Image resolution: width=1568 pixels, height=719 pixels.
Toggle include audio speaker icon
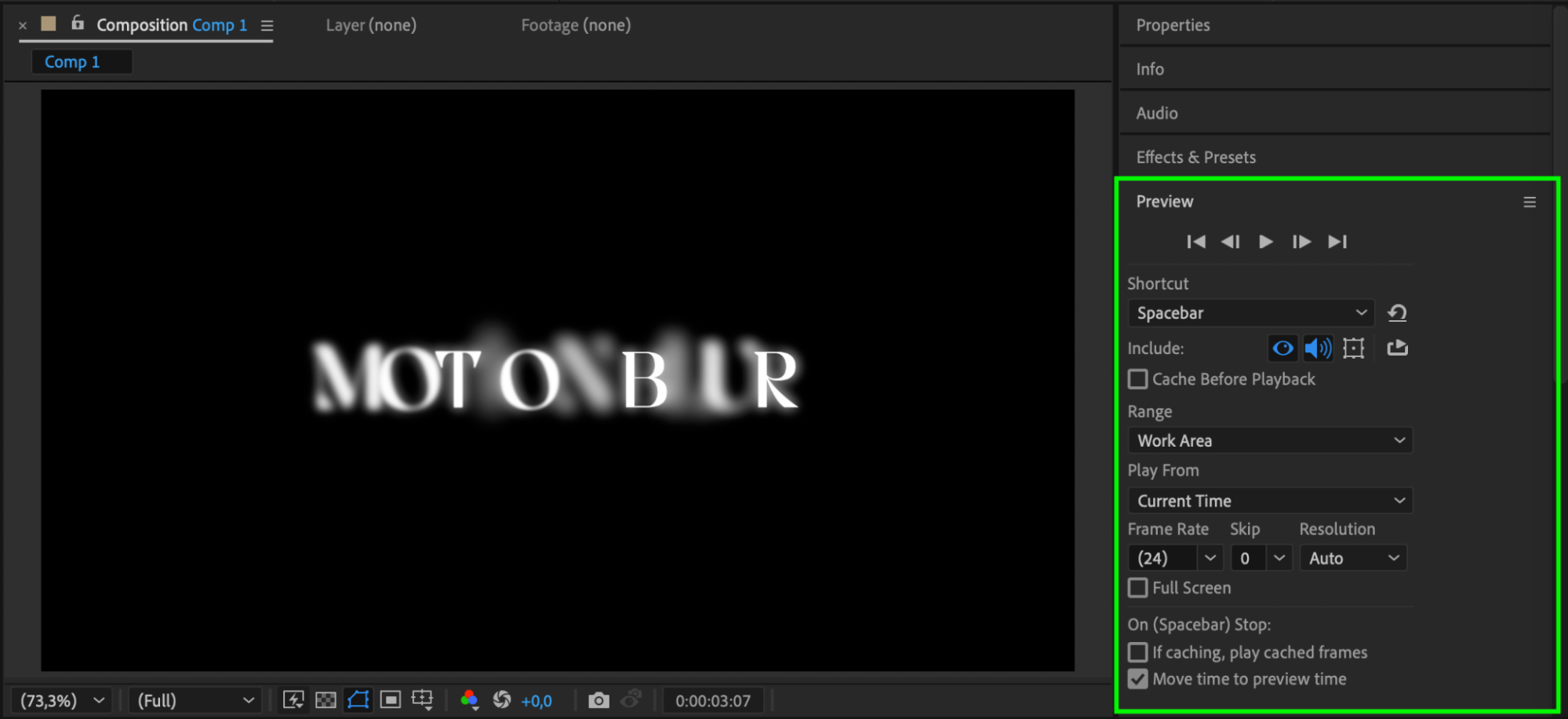[x=1318, y=348]
